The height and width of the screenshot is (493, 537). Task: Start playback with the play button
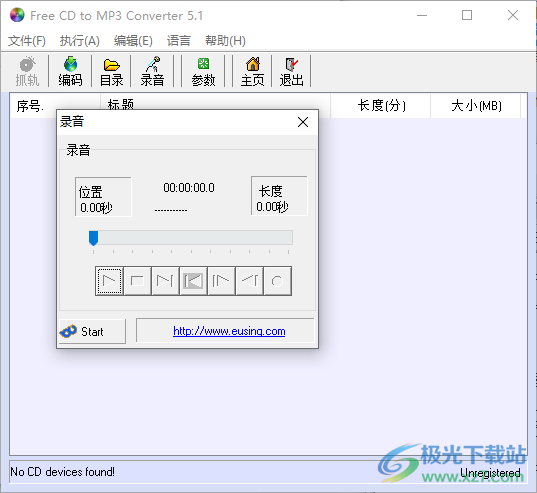(109, 281)
